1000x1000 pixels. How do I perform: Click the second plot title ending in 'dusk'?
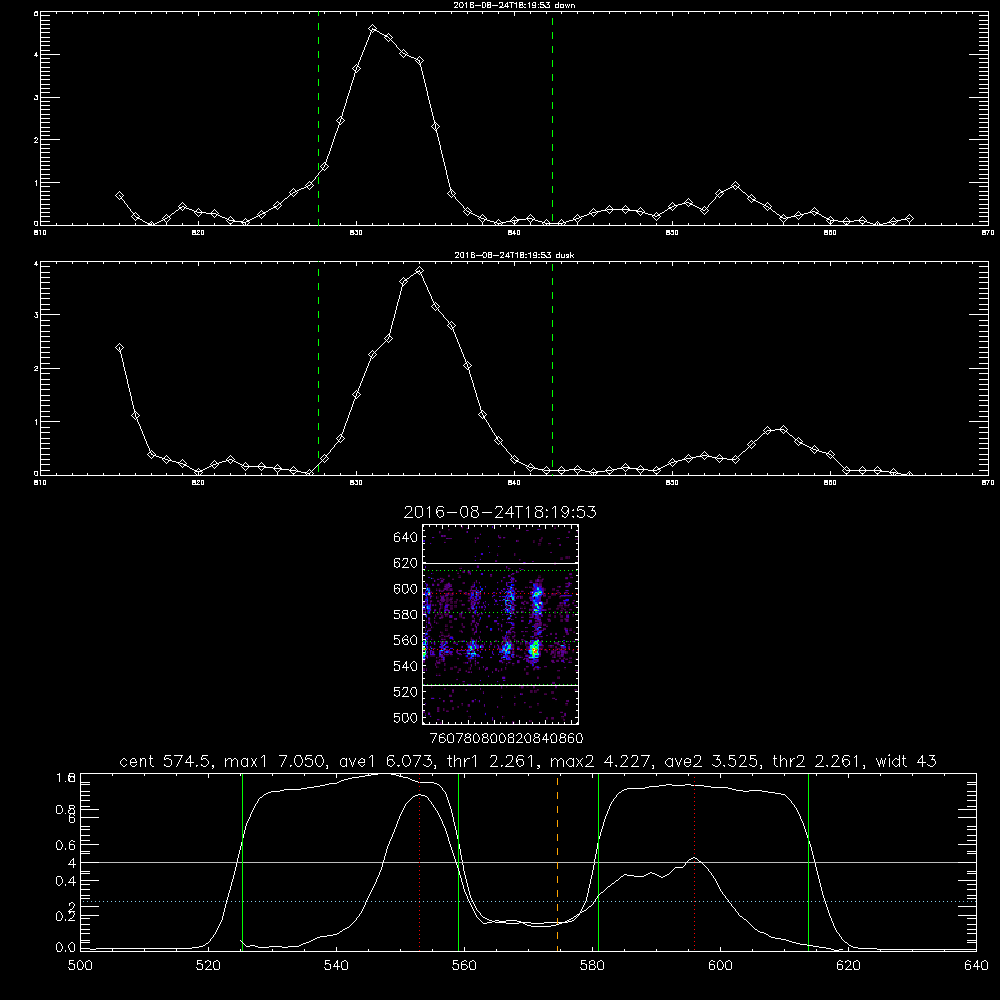[x=514, y=255]
